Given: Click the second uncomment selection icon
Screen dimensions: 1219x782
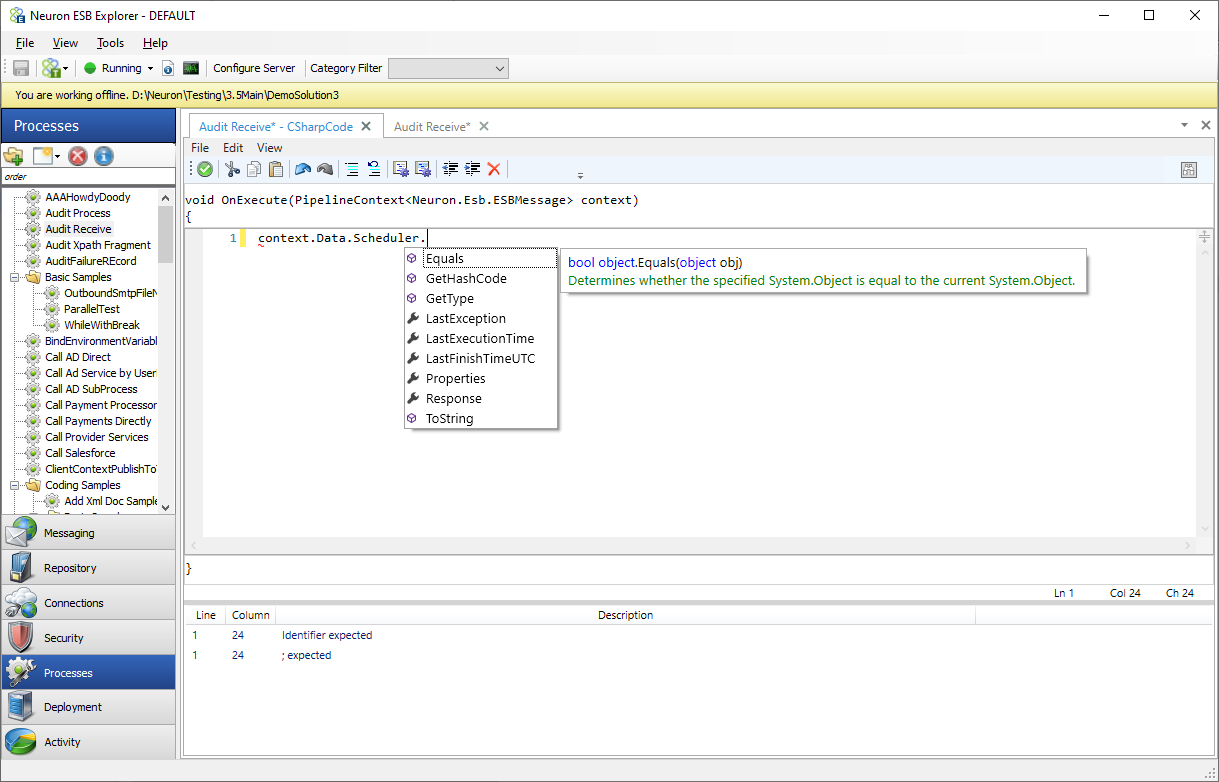Looking at the screenshot, I should [423, 169].
